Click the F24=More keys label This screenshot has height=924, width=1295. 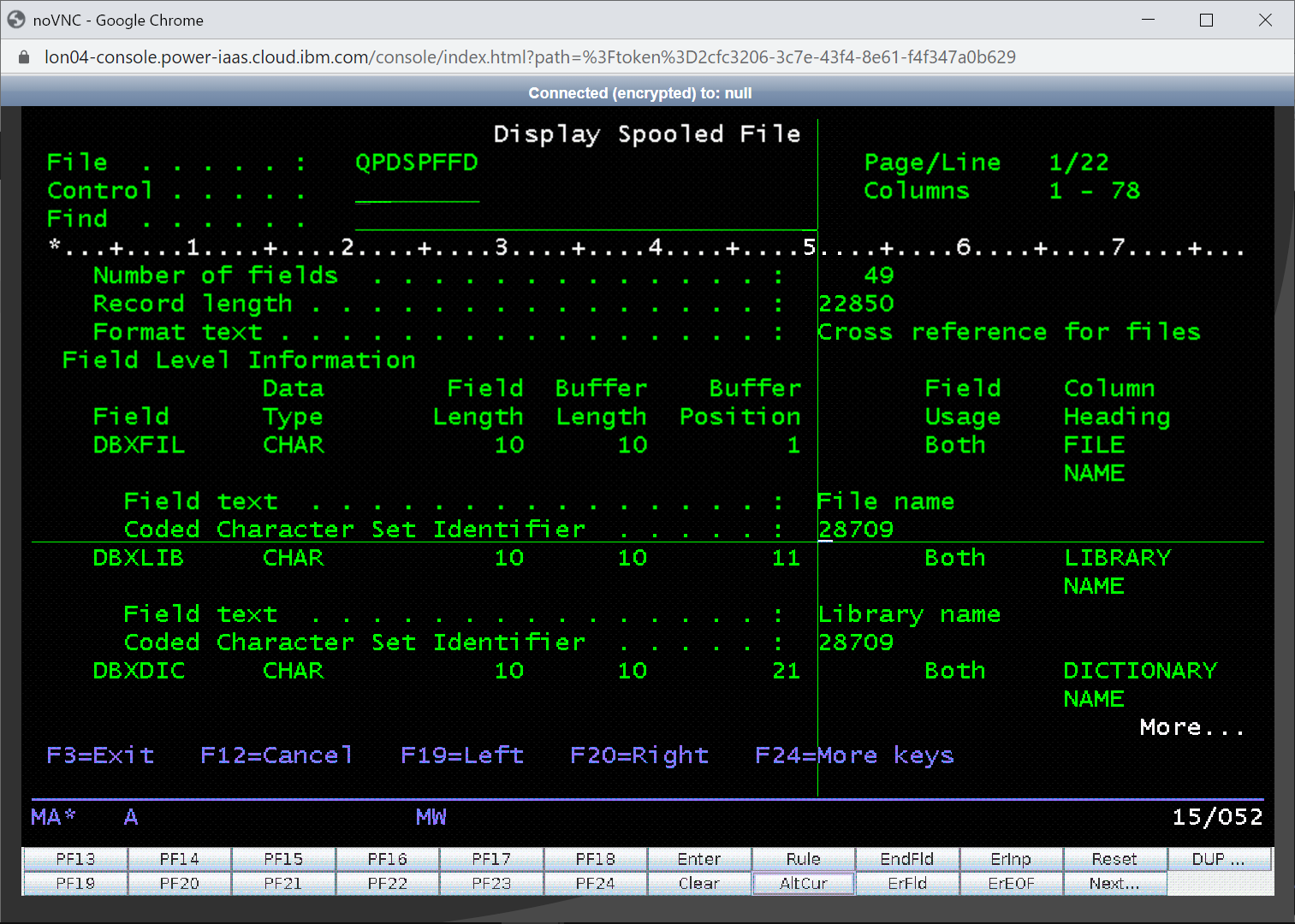pyautogui.click(x=854, y=755)
